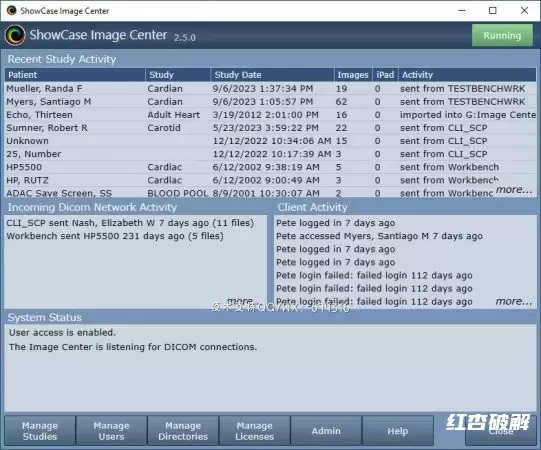
Task: Open Manage Licenses
Action: tap(255, 431)
